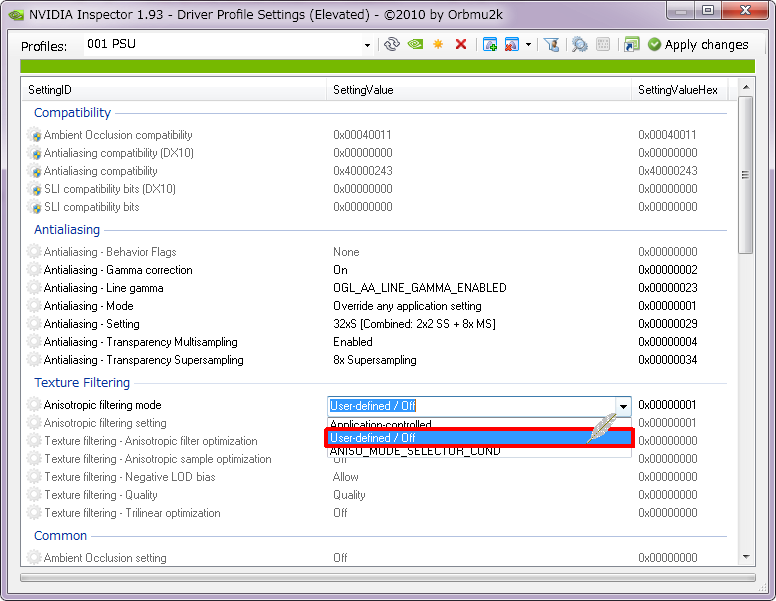Restore profile to NVIDIA defaults via green logo icon
776x601 pixels.
(x=415, y=45)
